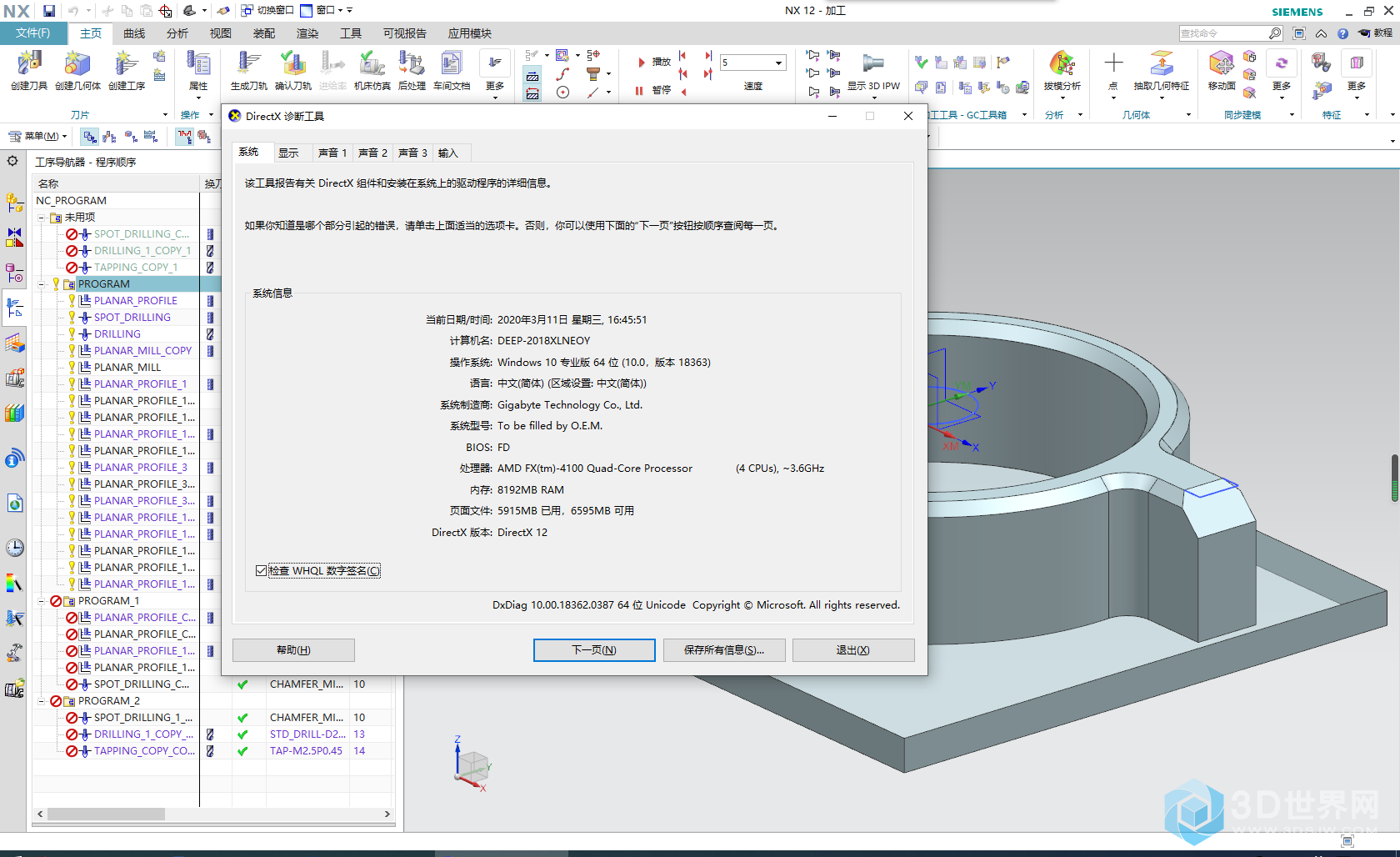Click the Operation Navigator sidebar icon
This screenshot has height=857, width=1400.
pos(14,308)
